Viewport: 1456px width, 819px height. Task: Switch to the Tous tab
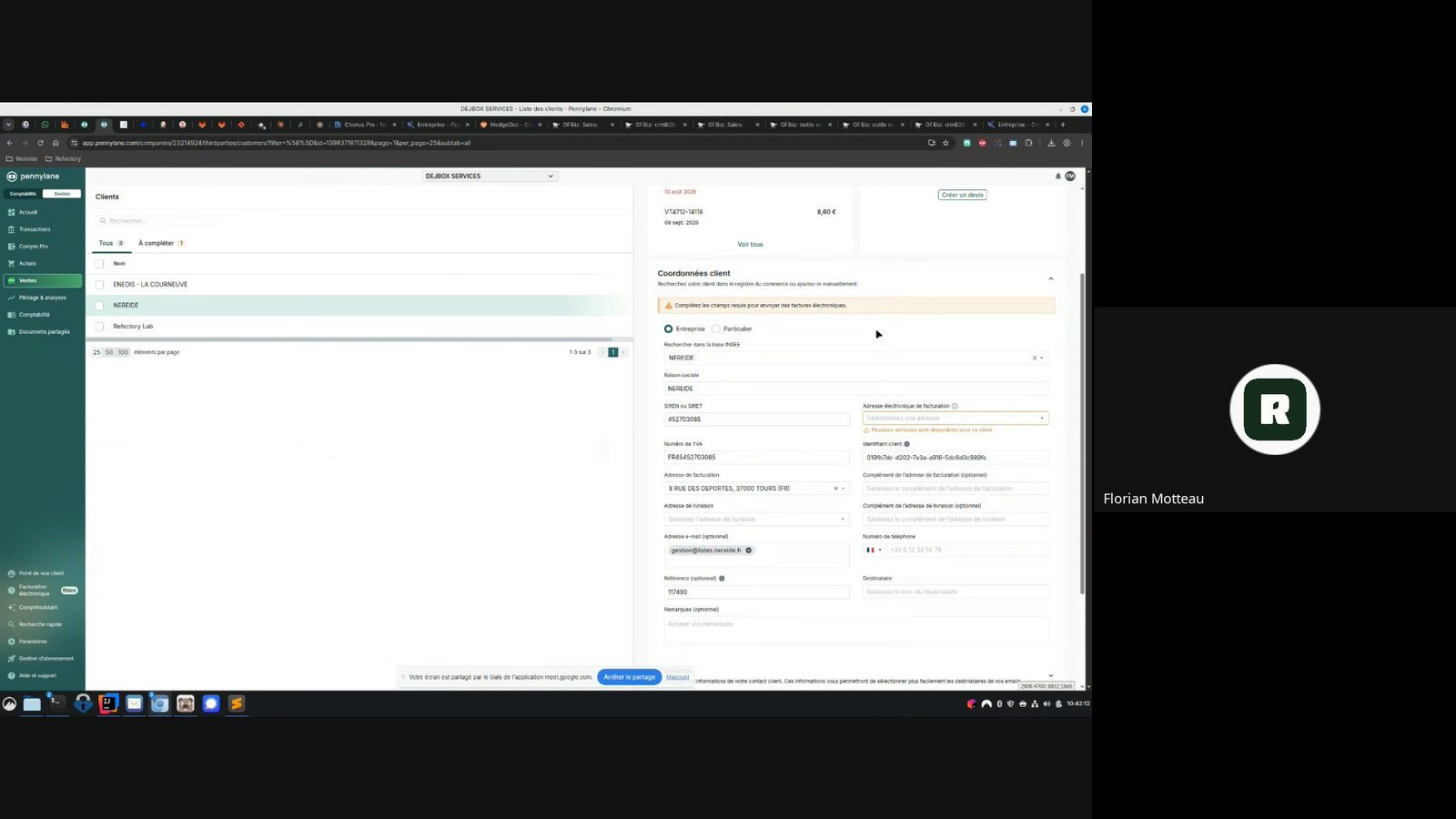pyautogui.click(x=111, y=243)
